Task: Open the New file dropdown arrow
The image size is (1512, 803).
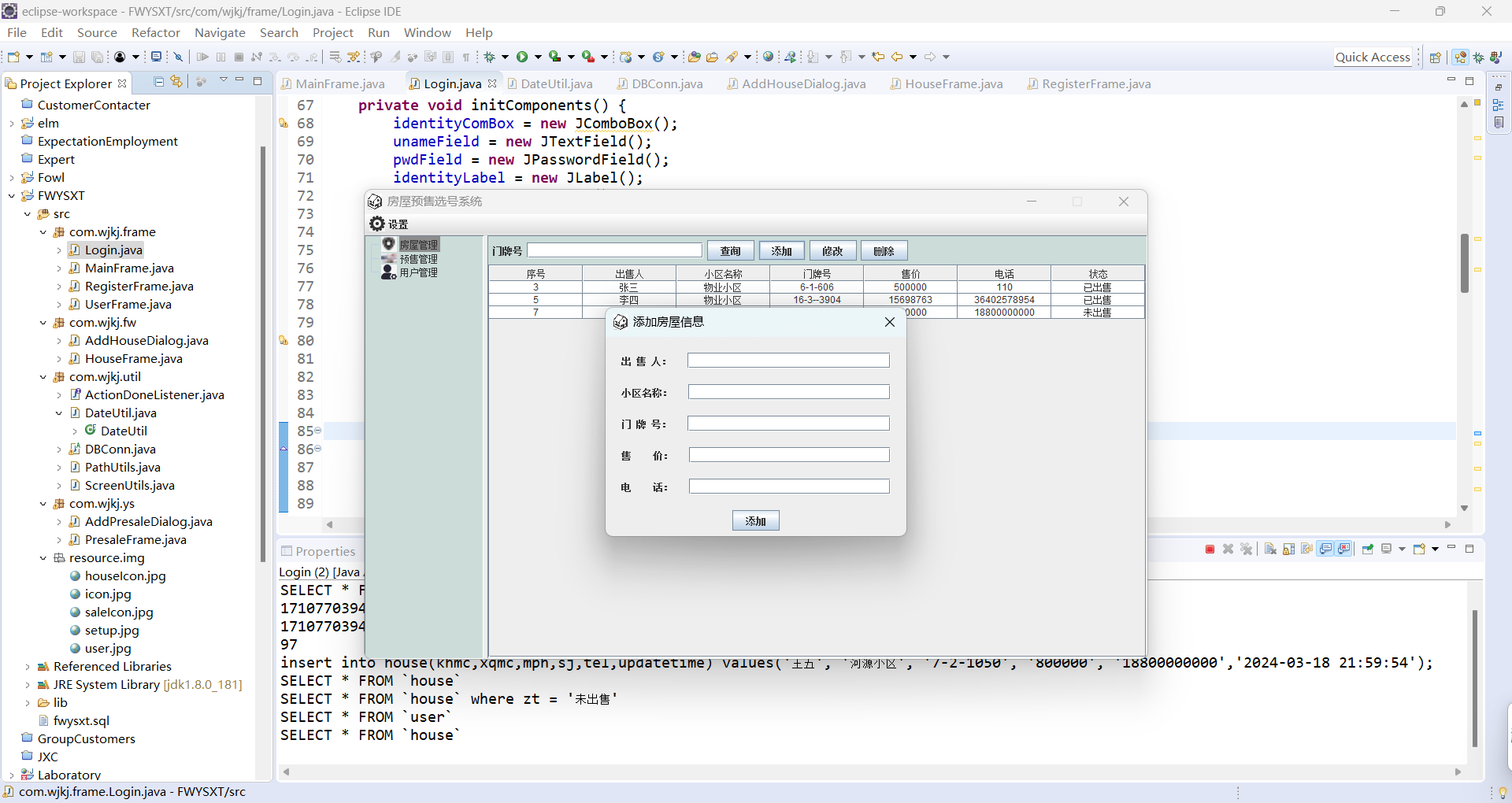Action: 29,57
